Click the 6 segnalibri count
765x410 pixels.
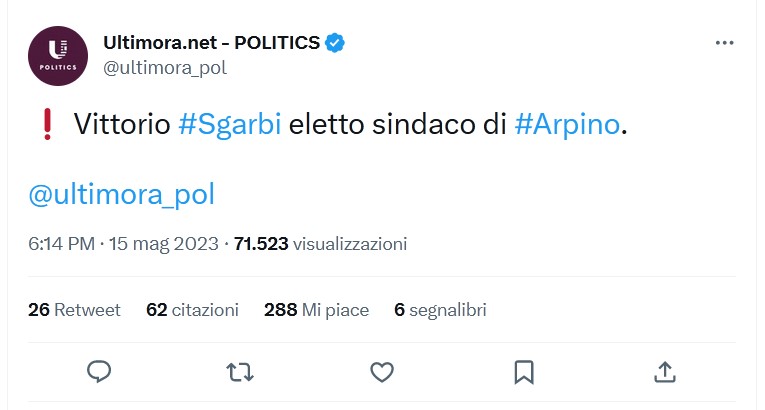pyautogui.click(x=440, y=310)
